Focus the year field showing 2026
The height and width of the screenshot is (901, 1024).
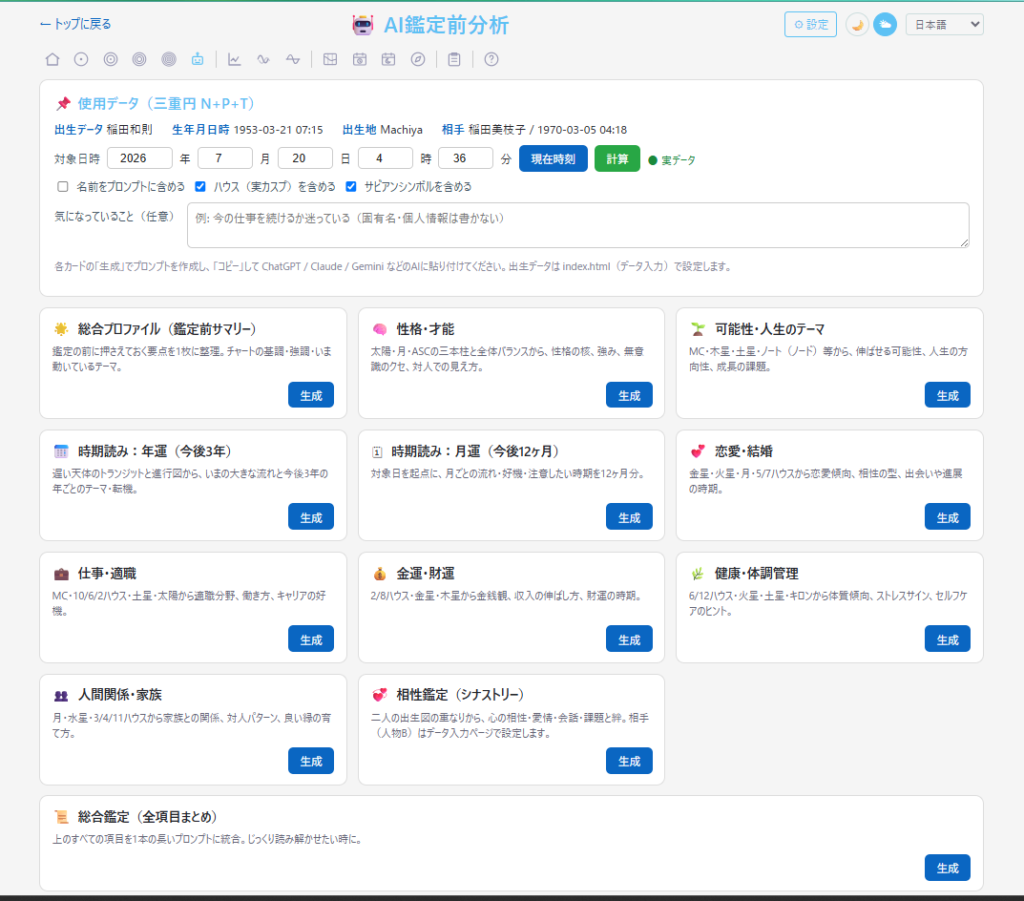(140, 158)
